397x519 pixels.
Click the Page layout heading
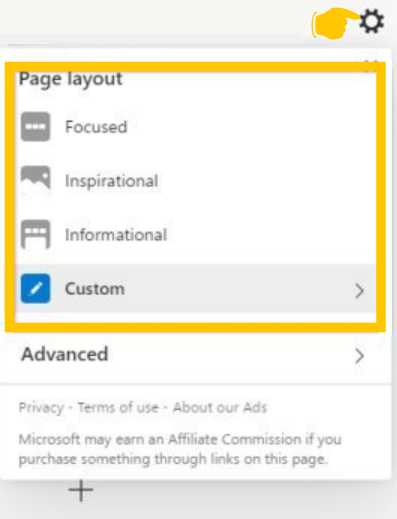tap(71, 80)
